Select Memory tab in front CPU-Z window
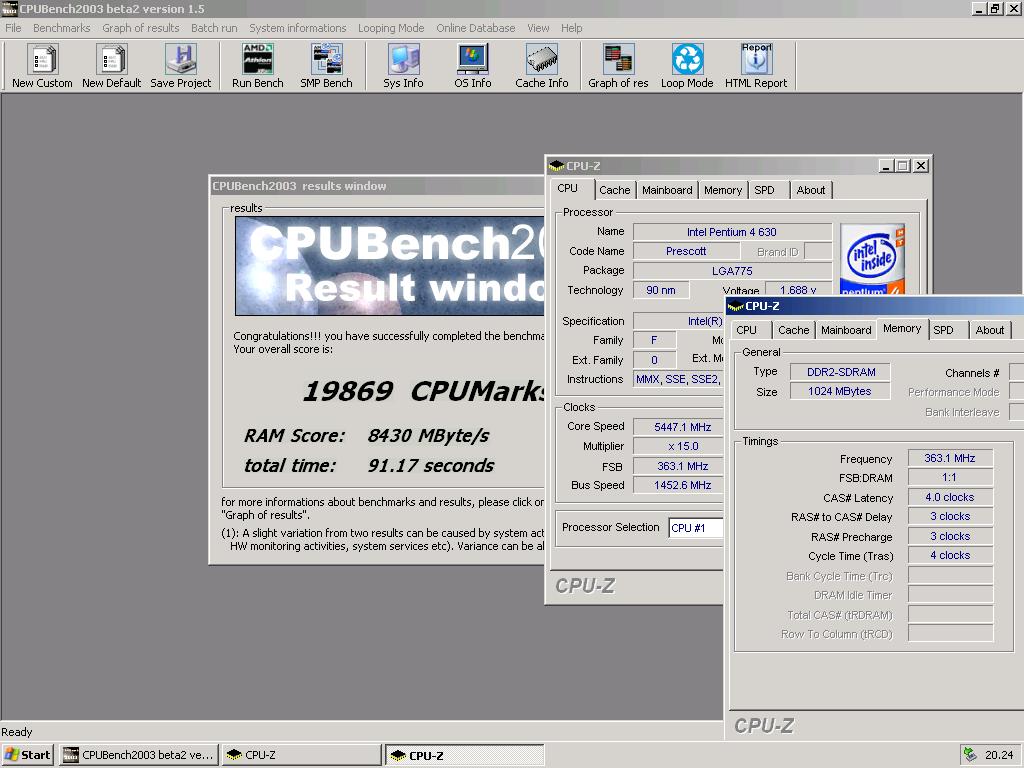This screenshot has width=1024, height=768. pos(903,328)
